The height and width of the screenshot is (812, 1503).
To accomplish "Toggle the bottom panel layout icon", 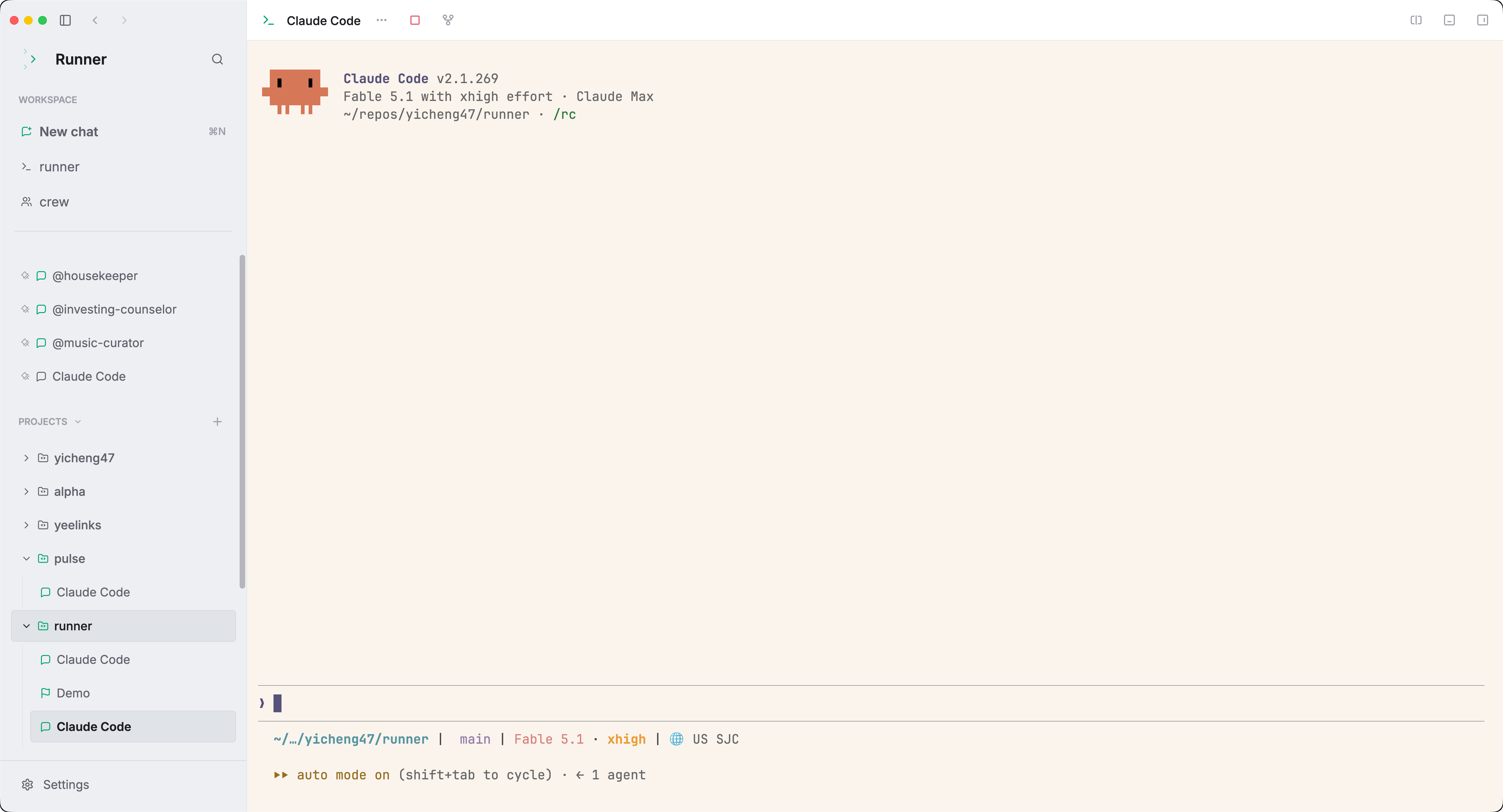I will click(x=1449, y=20).
